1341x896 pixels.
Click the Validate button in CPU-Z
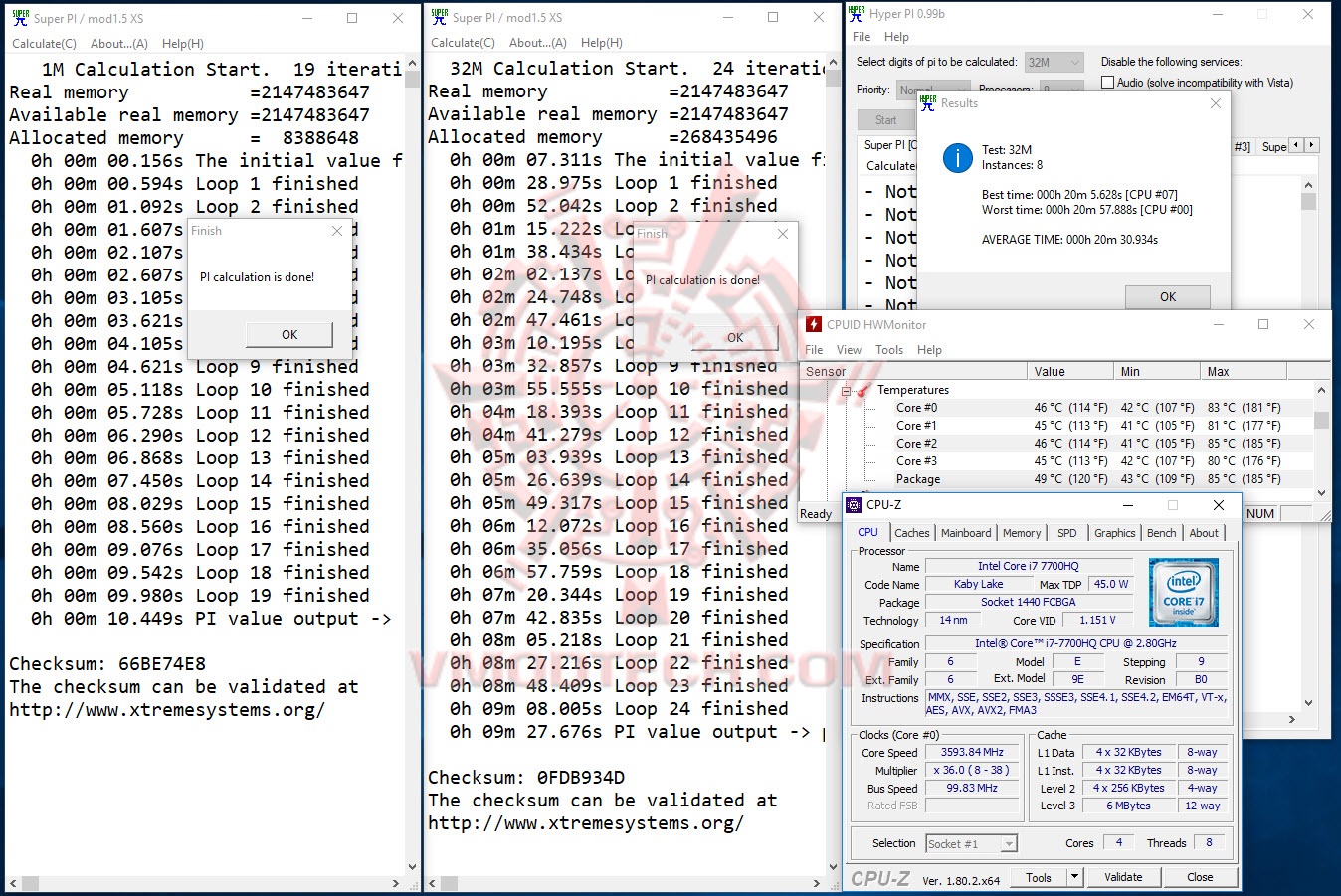coord(1123,877)
